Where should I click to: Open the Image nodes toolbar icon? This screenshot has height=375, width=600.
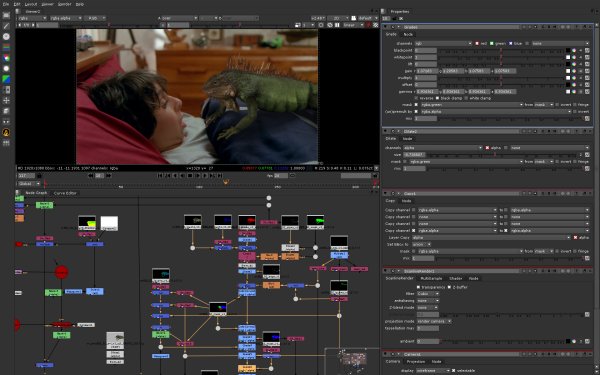6,16
